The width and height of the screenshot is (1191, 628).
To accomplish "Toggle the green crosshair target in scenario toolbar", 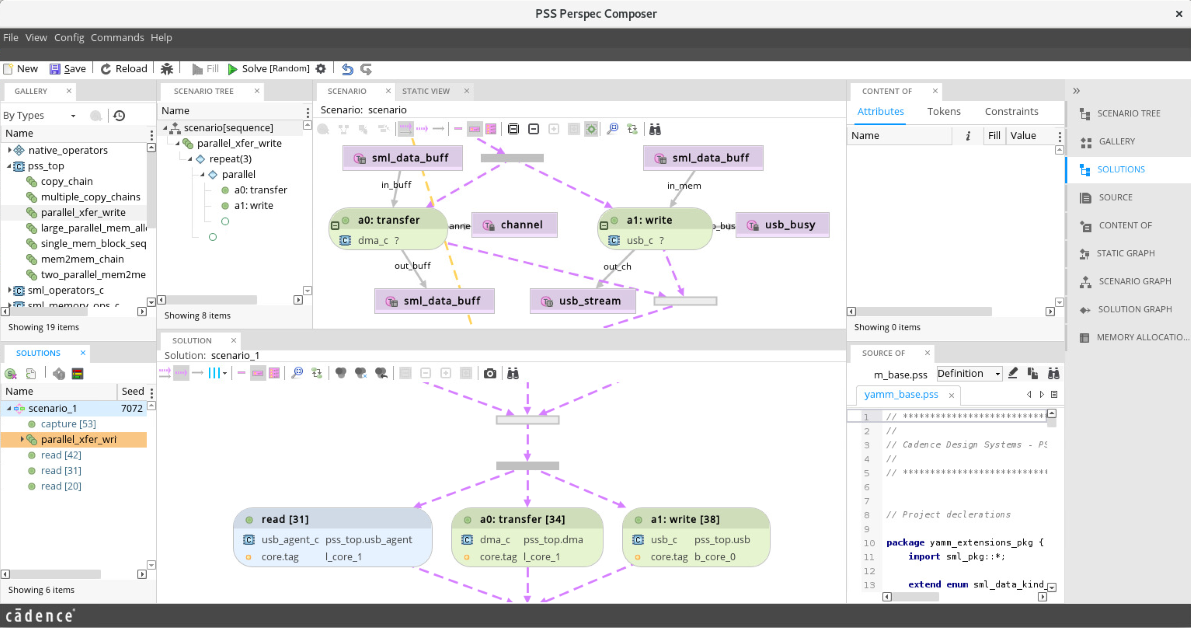I will pyautogui.click(x=591, y=128).
